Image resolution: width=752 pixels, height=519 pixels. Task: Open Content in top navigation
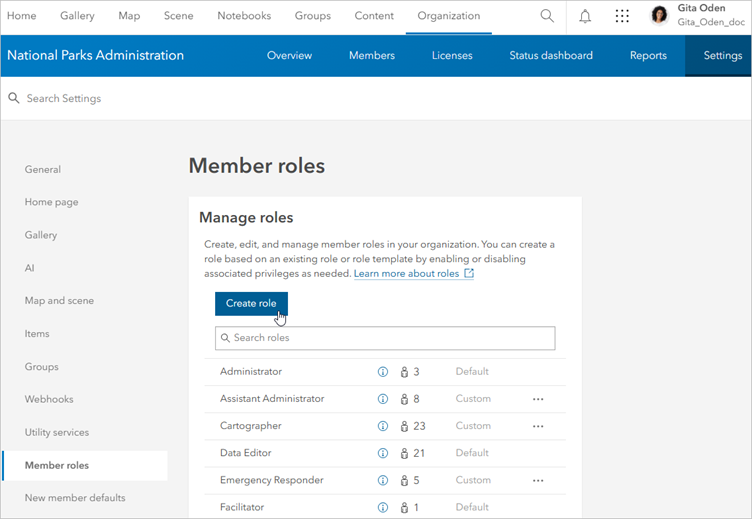[374, 16]
